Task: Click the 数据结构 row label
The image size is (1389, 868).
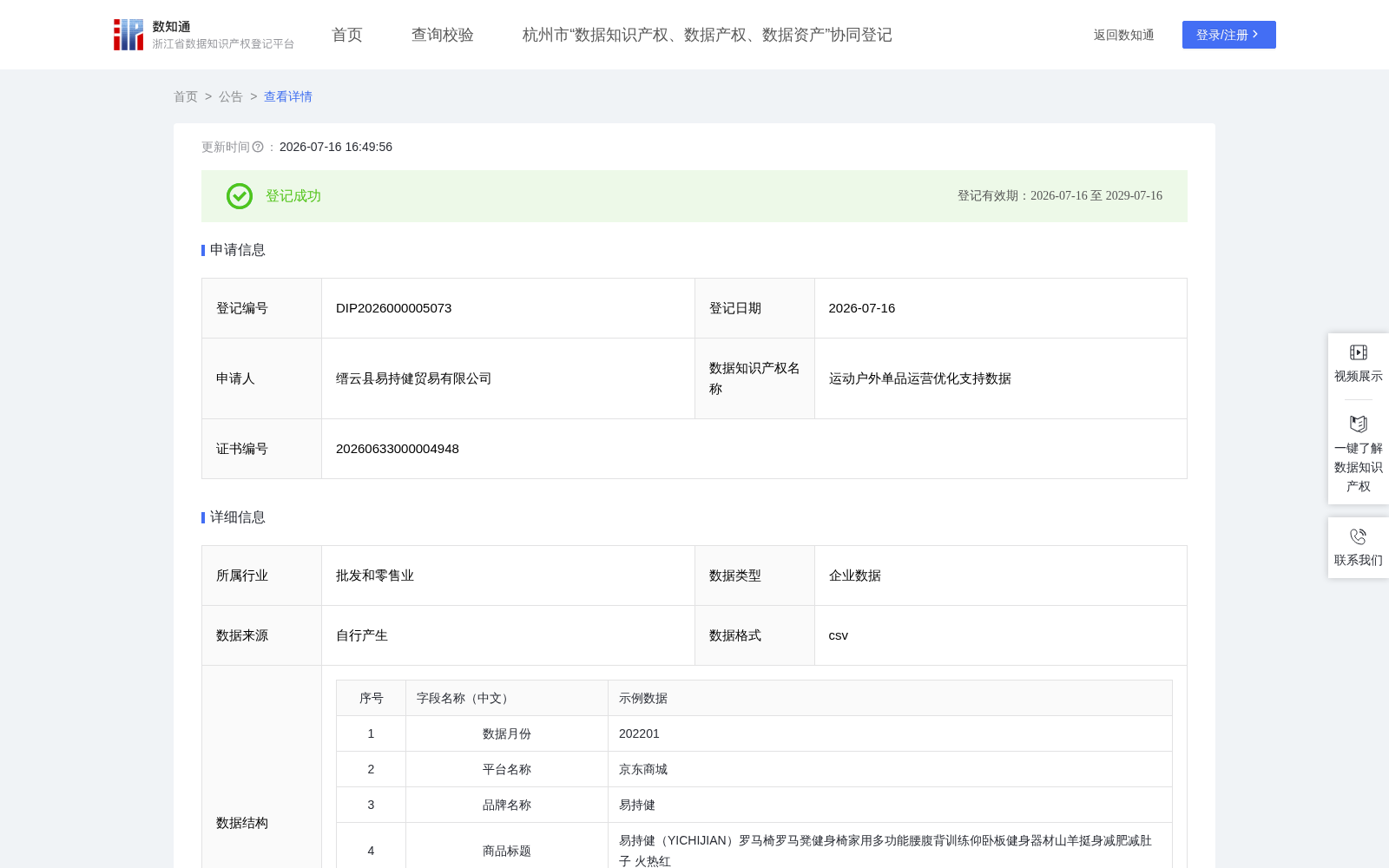Action: (242, 823)
